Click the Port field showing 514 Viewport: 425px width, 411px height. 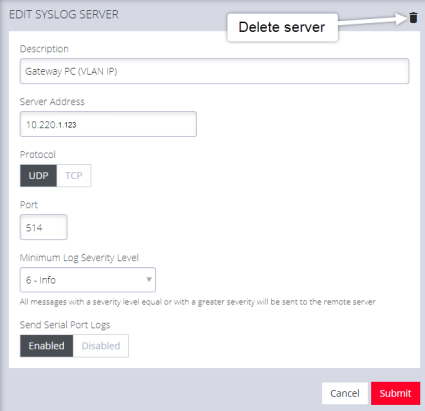click(44, 227)
